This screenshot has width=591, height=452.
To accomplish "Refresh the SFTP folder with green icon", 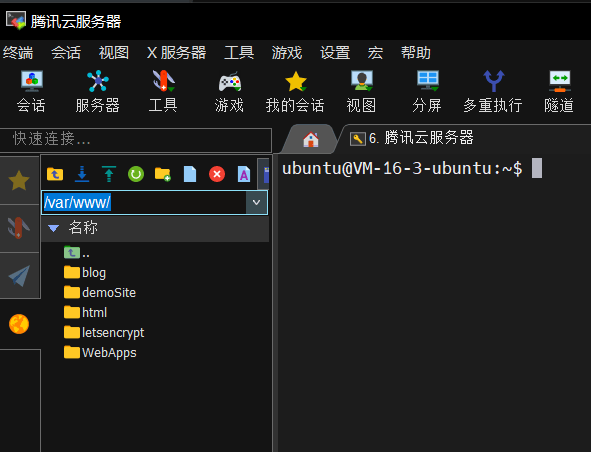I will [136, 174].
